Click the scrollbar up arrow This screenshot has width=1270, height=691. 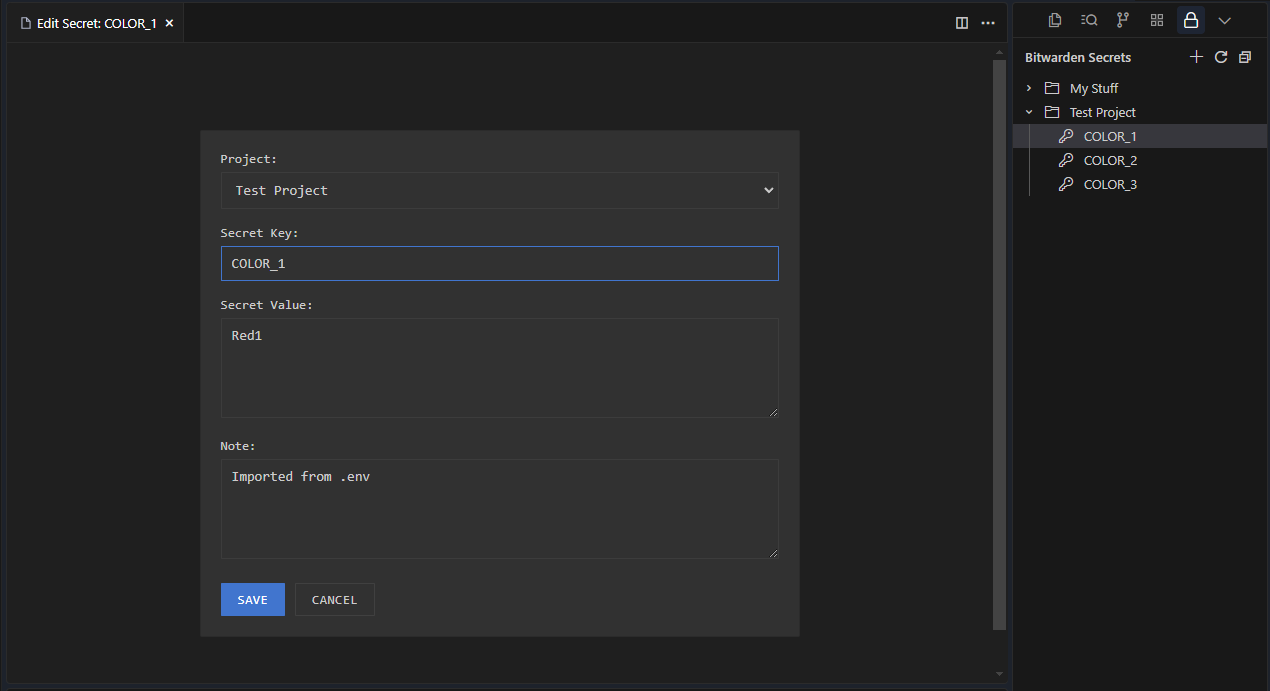click(999, 51)
